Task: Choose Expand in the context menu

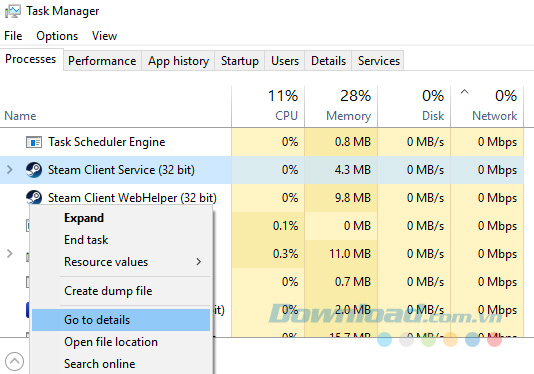Action: 121,218
